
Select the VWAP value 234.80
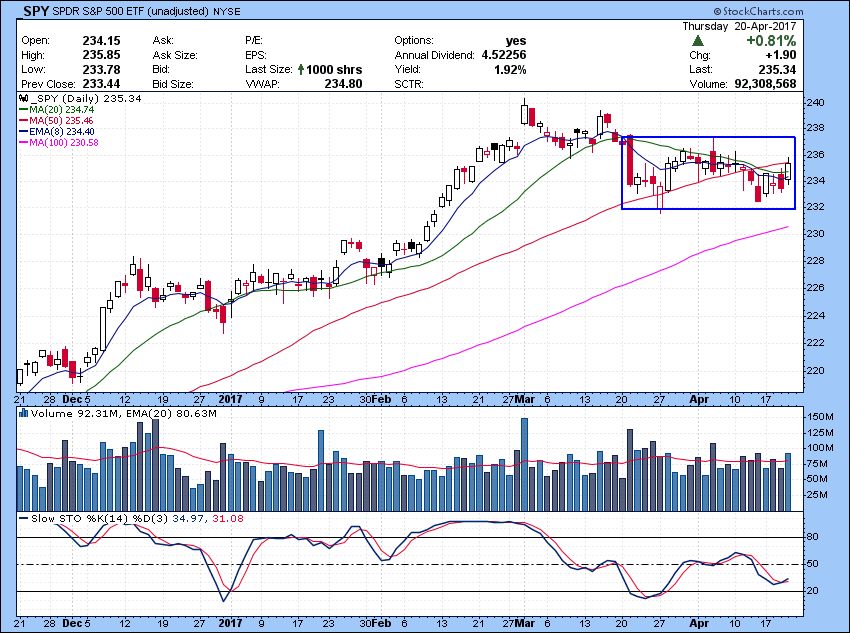coord(344,84)
